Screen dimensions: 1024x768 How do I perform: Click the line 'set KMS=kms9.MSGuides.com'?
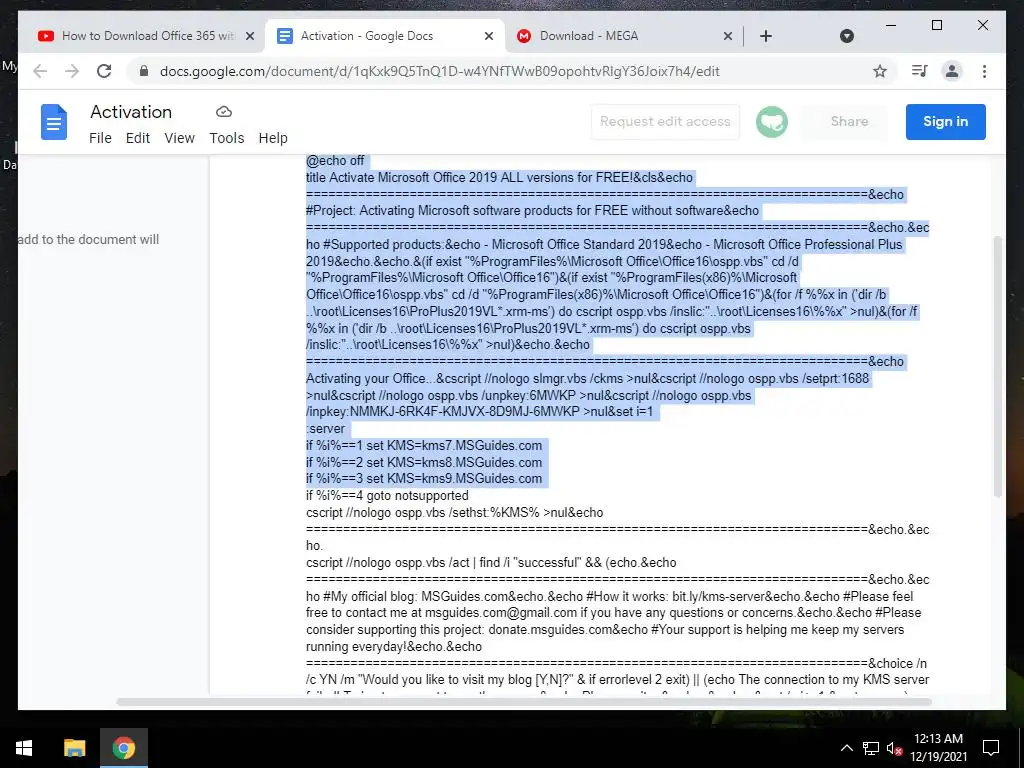(x=424, y=479)
